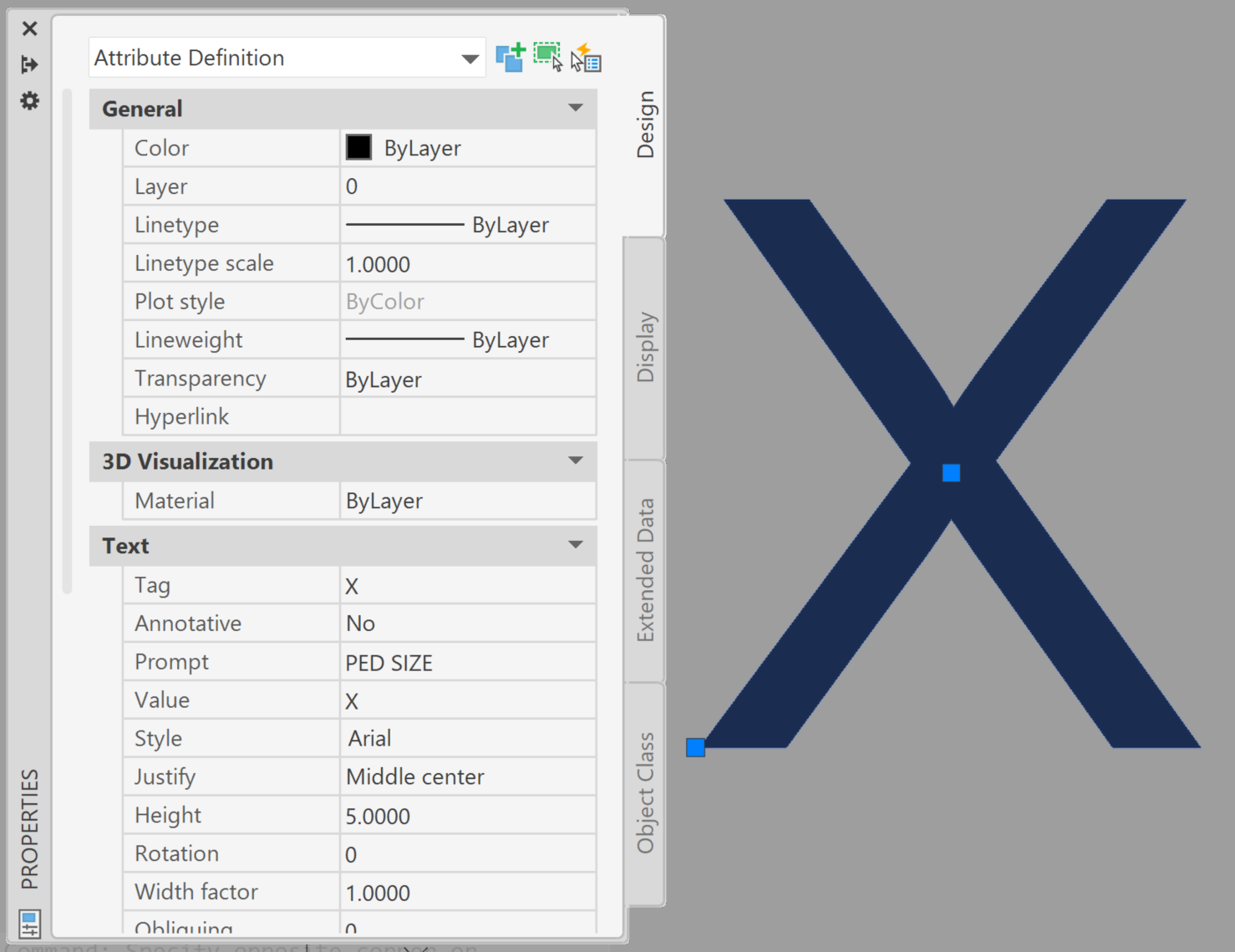Collapse the General section
1235x952 pixels.
tap(576, 108)
